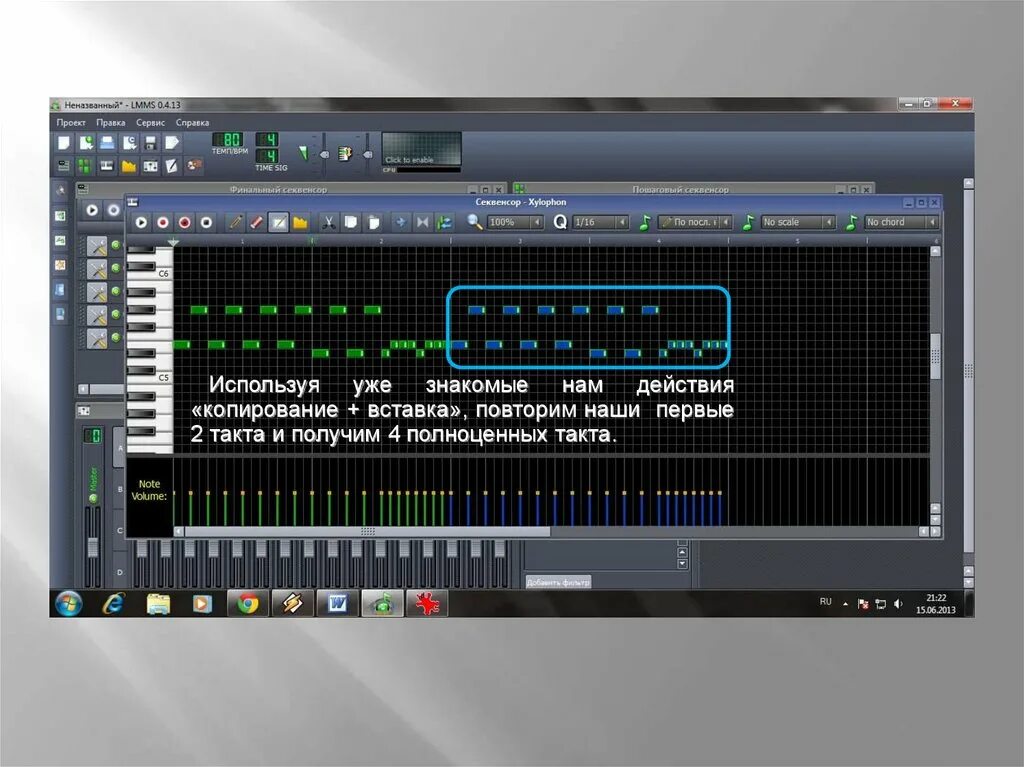The image size is (1024, 767).
Task: Stop playback in the piano roll toolbar
Action: tap(206, 222)
